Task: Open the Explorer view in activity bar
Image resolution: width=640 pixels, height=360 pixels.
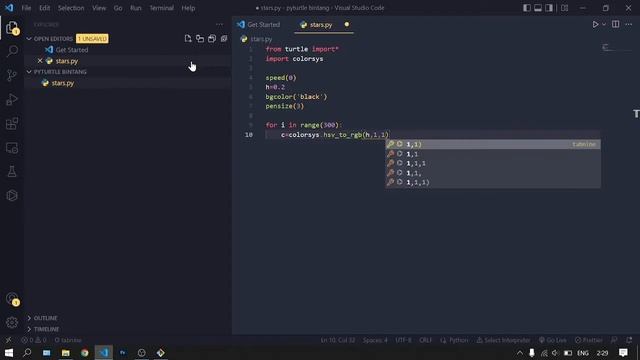Action: [12, 28]
